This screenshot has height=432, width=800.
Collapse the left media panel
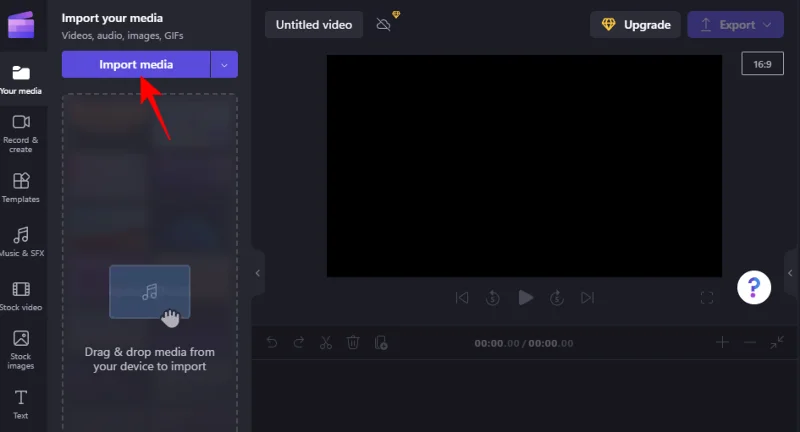[x=258, y=273]
